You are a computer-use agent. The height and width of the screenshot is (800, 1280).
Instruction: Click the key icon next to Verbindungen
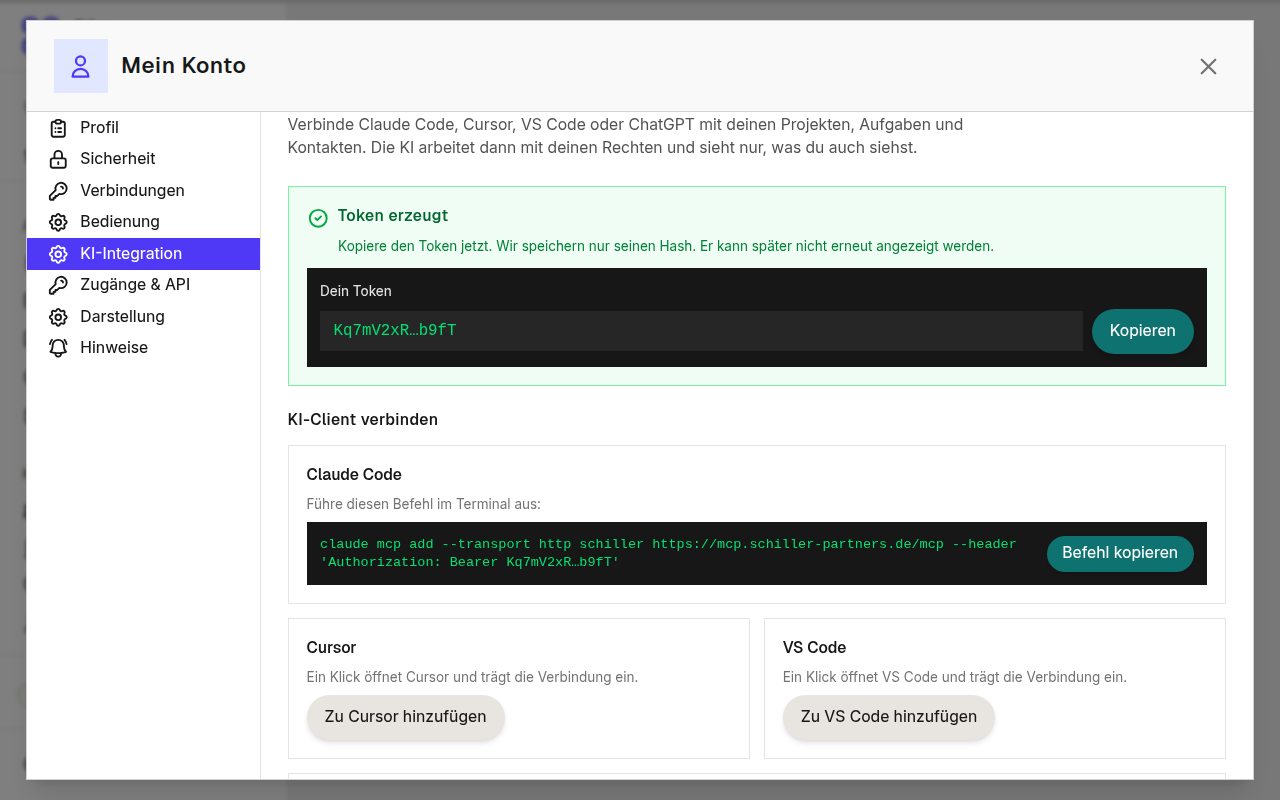[x=59, y=191]
